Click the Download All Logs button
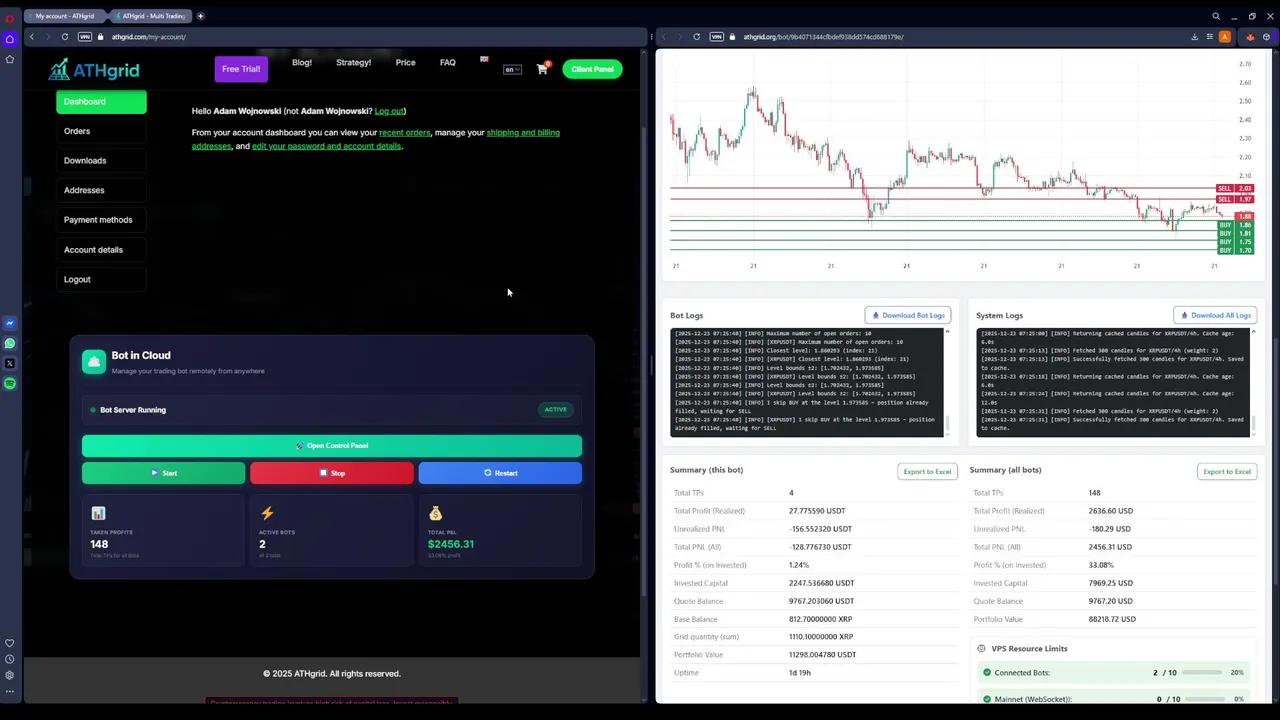The width and height of the screenshot is (1280, 720). [x=1215, y=315]
